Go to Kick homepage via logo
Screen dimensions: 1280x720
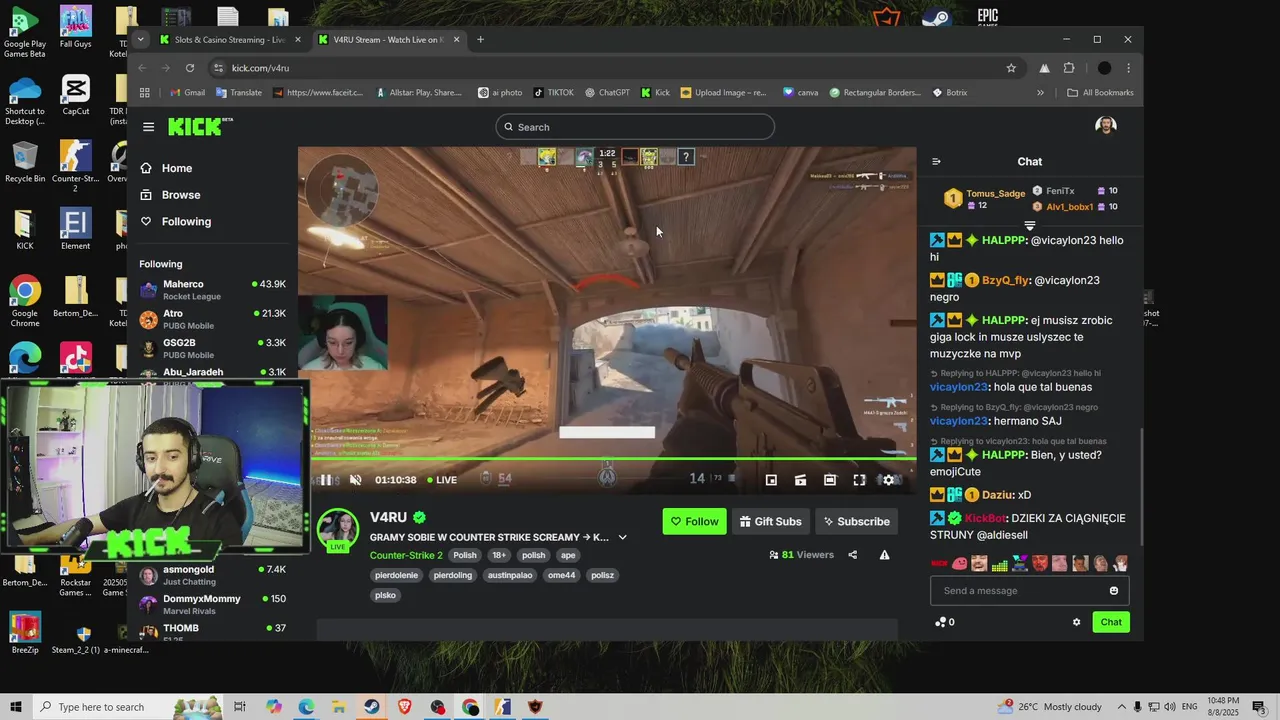(200, 126)
